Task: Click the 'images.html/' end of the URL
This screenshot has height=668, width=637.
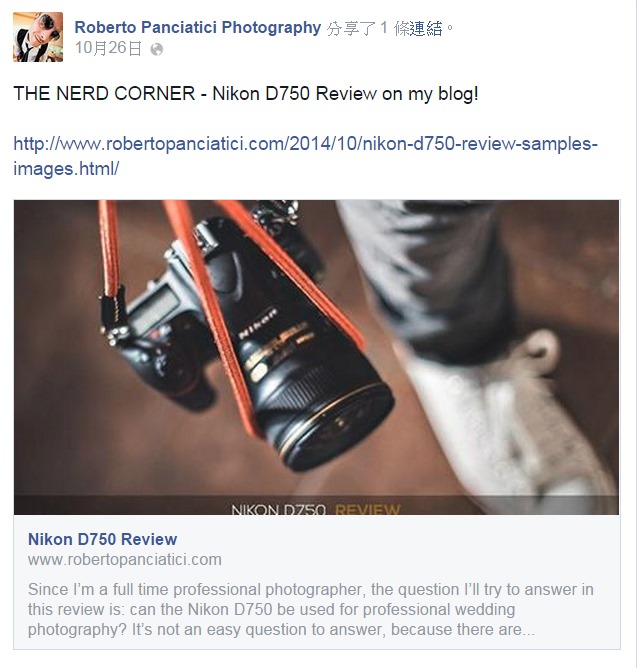Action: coord(66,169)
